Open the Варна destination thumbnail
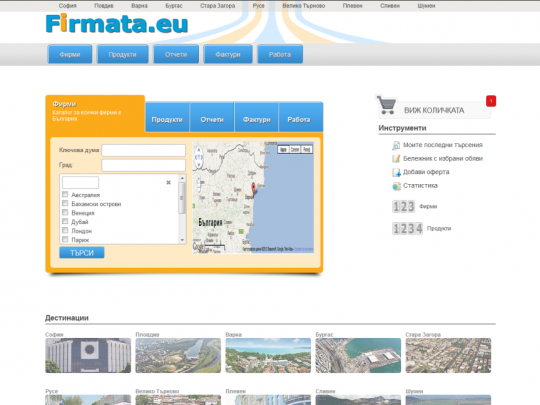540x405 pixels. [x=268, y=355]
